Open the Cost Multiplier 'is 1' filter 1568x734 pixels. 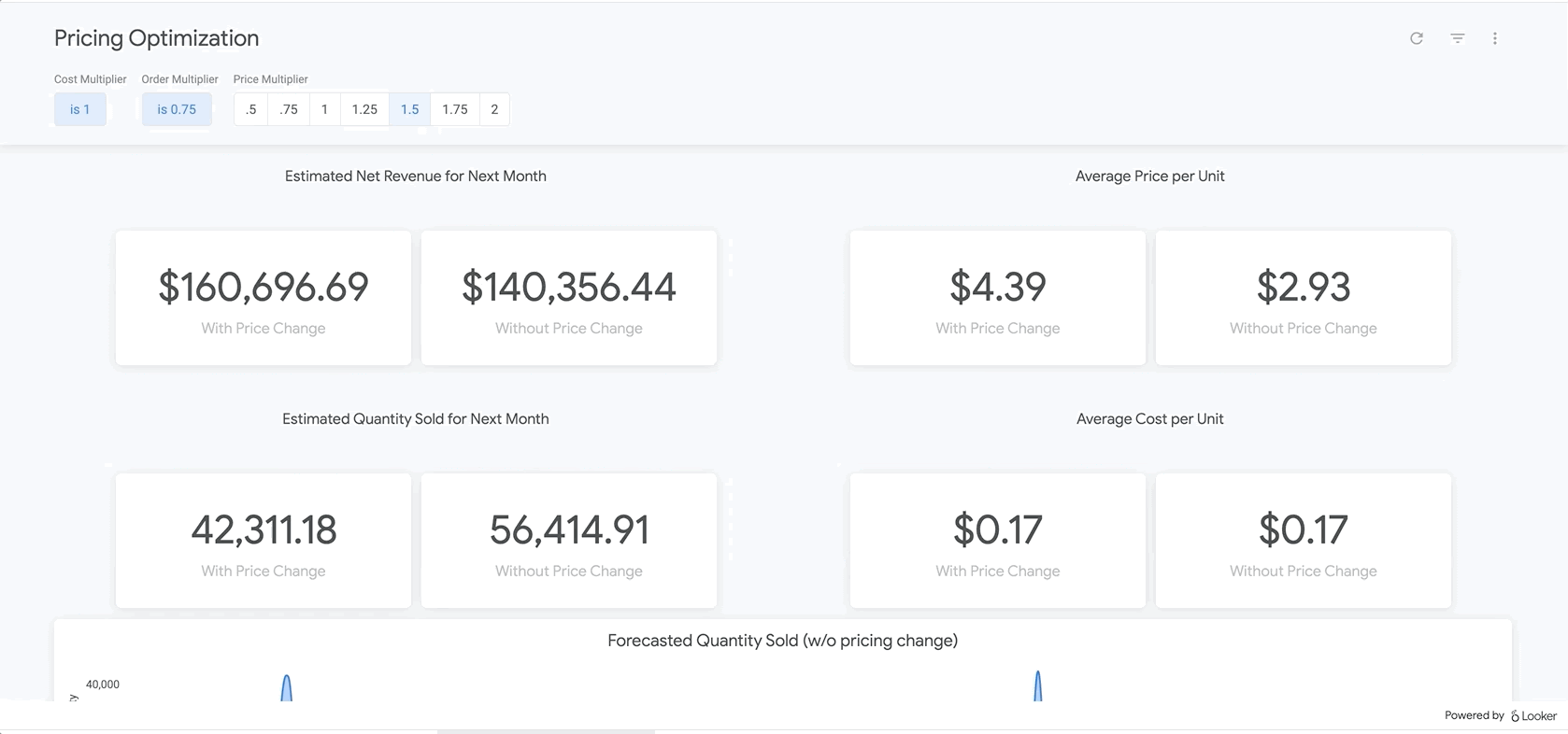pyautogui.click(x=80, y=109)
